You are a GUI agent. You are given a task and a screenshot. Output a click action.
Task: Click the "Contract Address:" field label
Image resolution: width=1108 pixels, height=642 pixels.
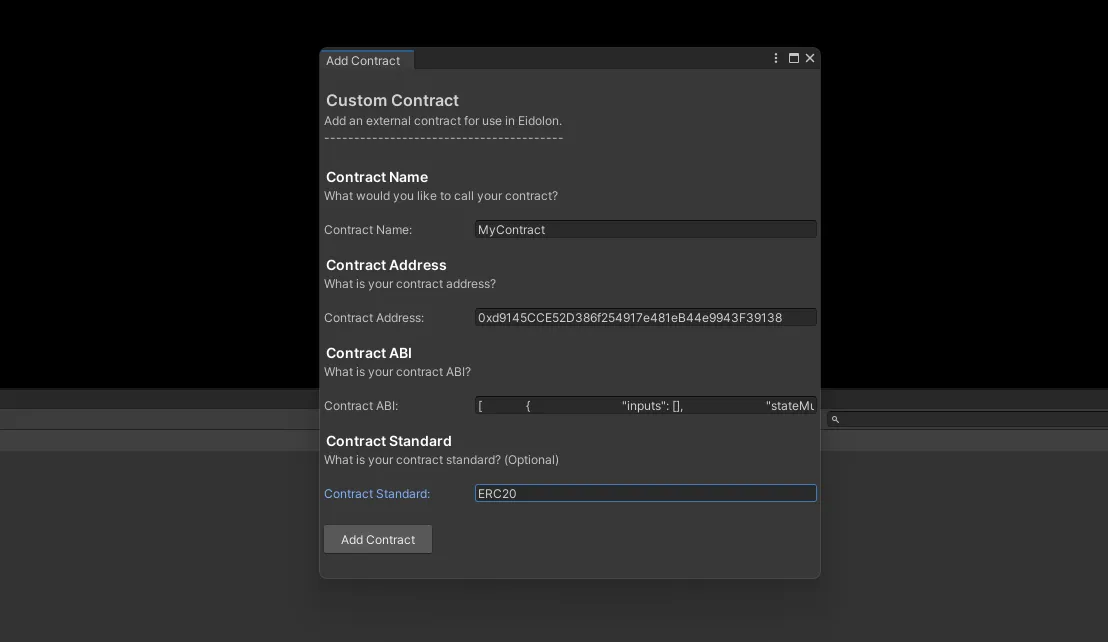(374, 318)
